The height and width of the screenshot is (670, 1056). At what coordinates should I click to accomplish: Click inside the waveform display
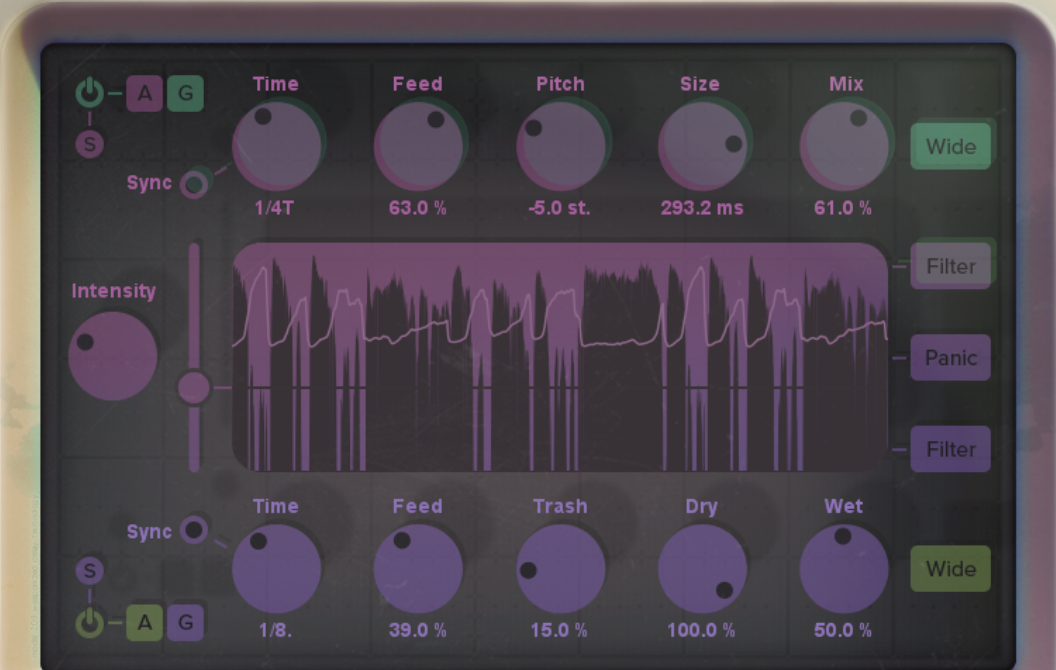coord(560,355)
